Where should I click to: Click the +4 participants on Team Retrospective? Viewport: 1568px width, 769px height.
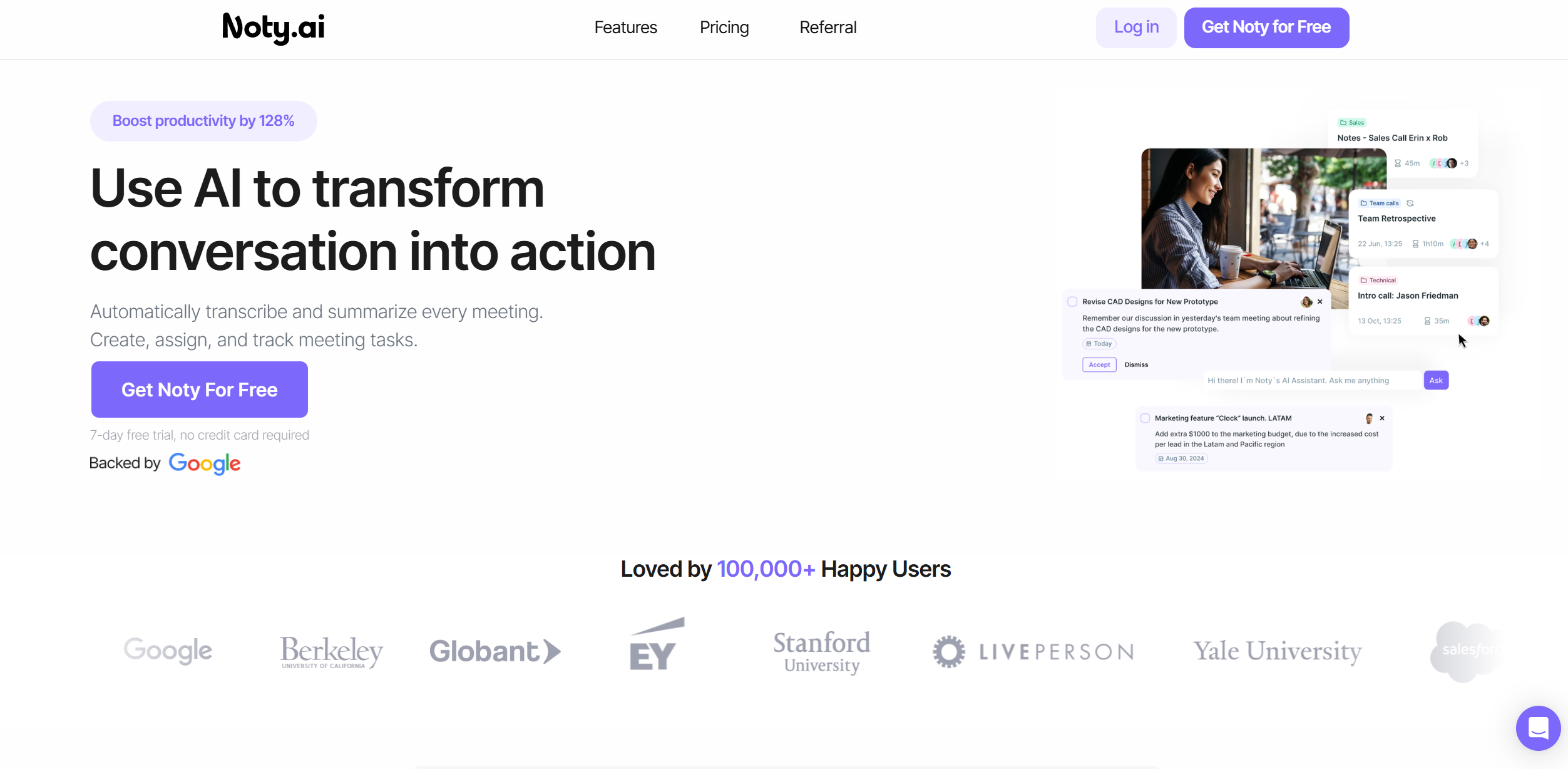click(x=1484, y=244)
